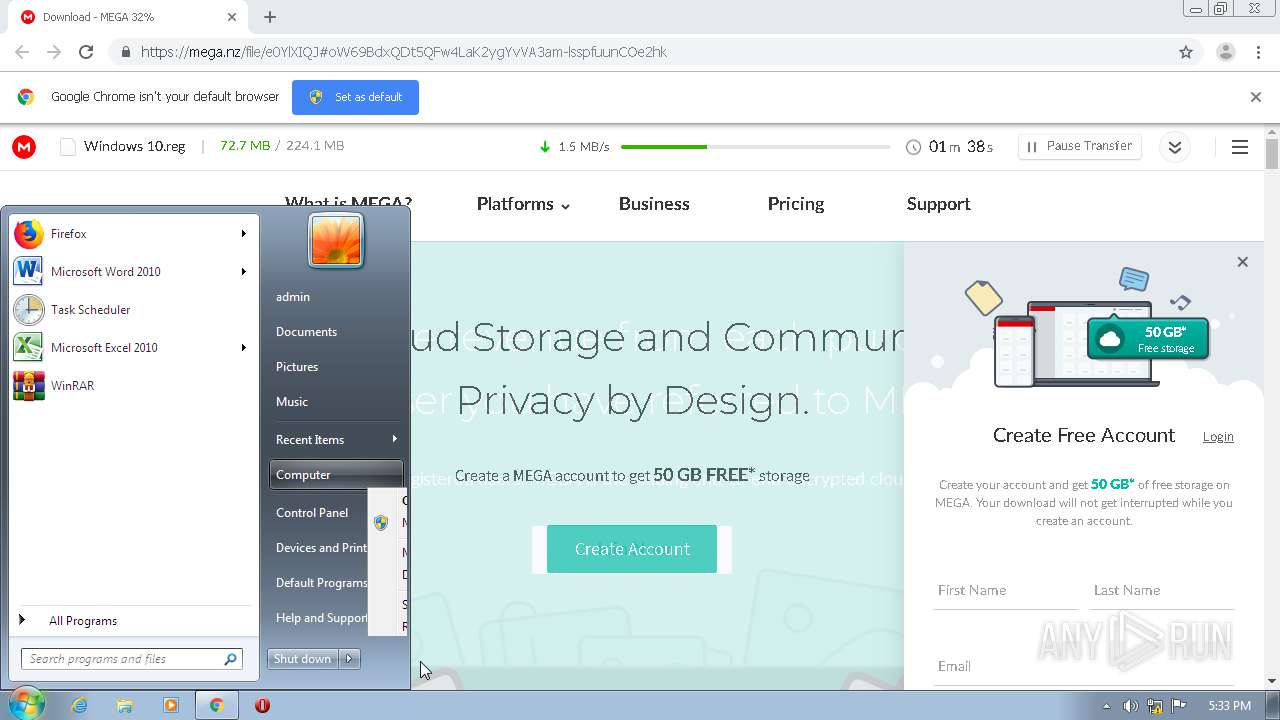This screenshot has width=1280, height=720.
Task: Open Pictures from the Start menu
Action: coord(335,367)
